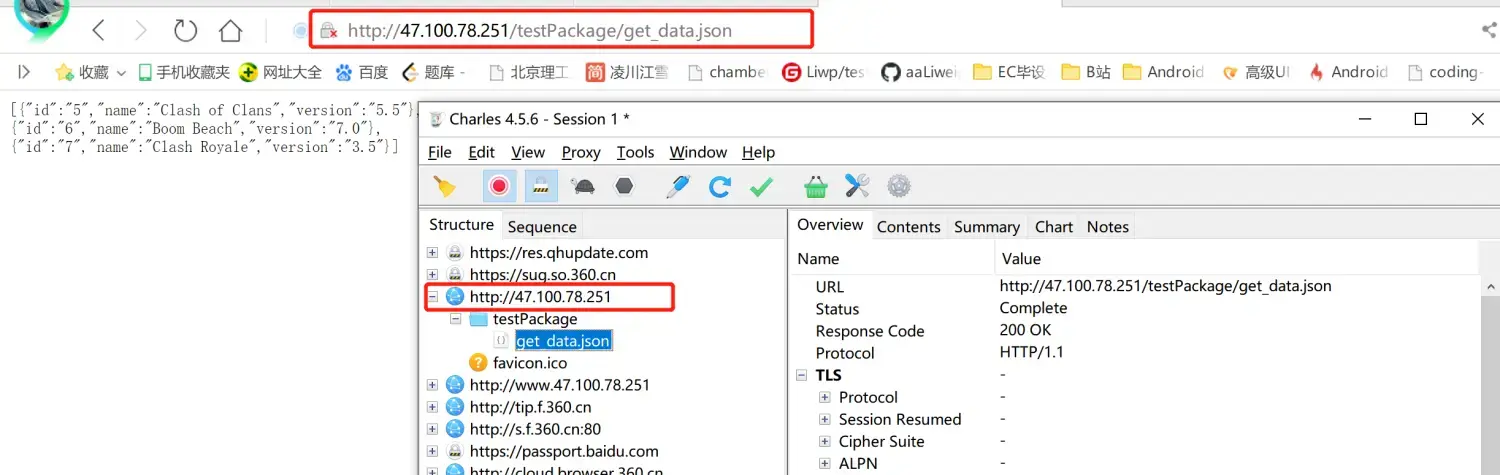1500x475 pixels.
Task: Open the 百度 bookmark
Action: tap(362, 72)
